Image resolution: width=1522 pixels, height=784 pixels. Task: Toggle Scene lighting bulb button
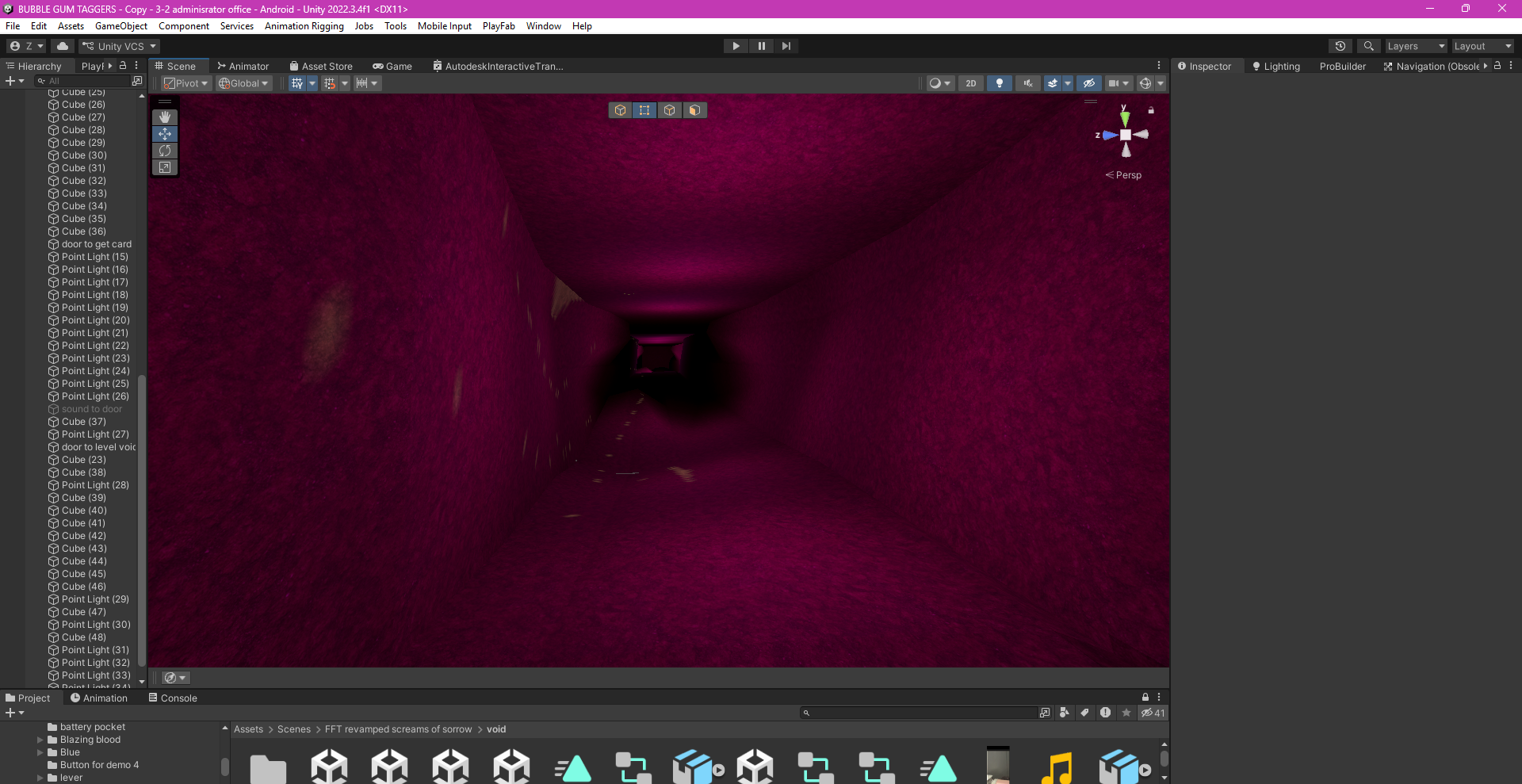tap(1000, 83)
